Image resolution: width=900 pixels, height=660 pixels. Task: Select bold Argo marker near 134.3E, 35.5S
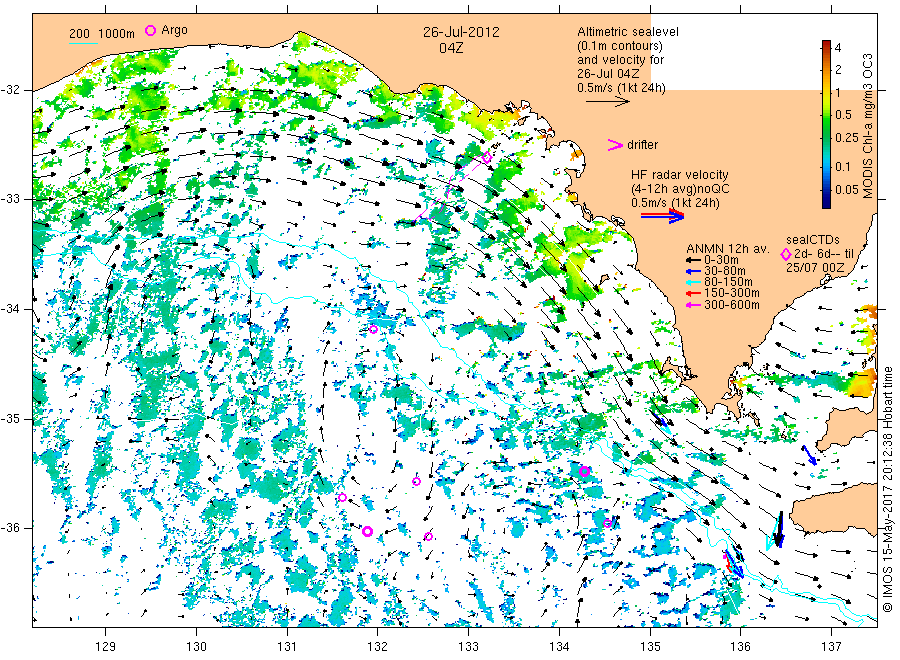click(x=584, y=472)
